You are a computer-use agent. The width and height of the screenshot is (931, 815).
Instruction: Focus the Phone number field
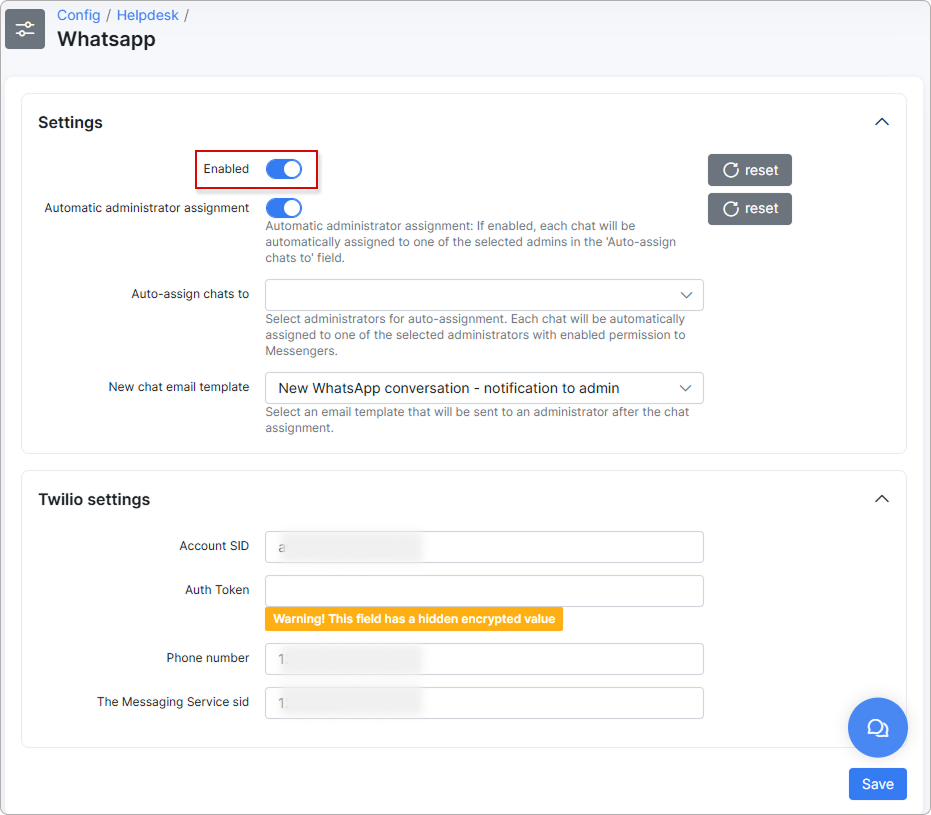484,659
